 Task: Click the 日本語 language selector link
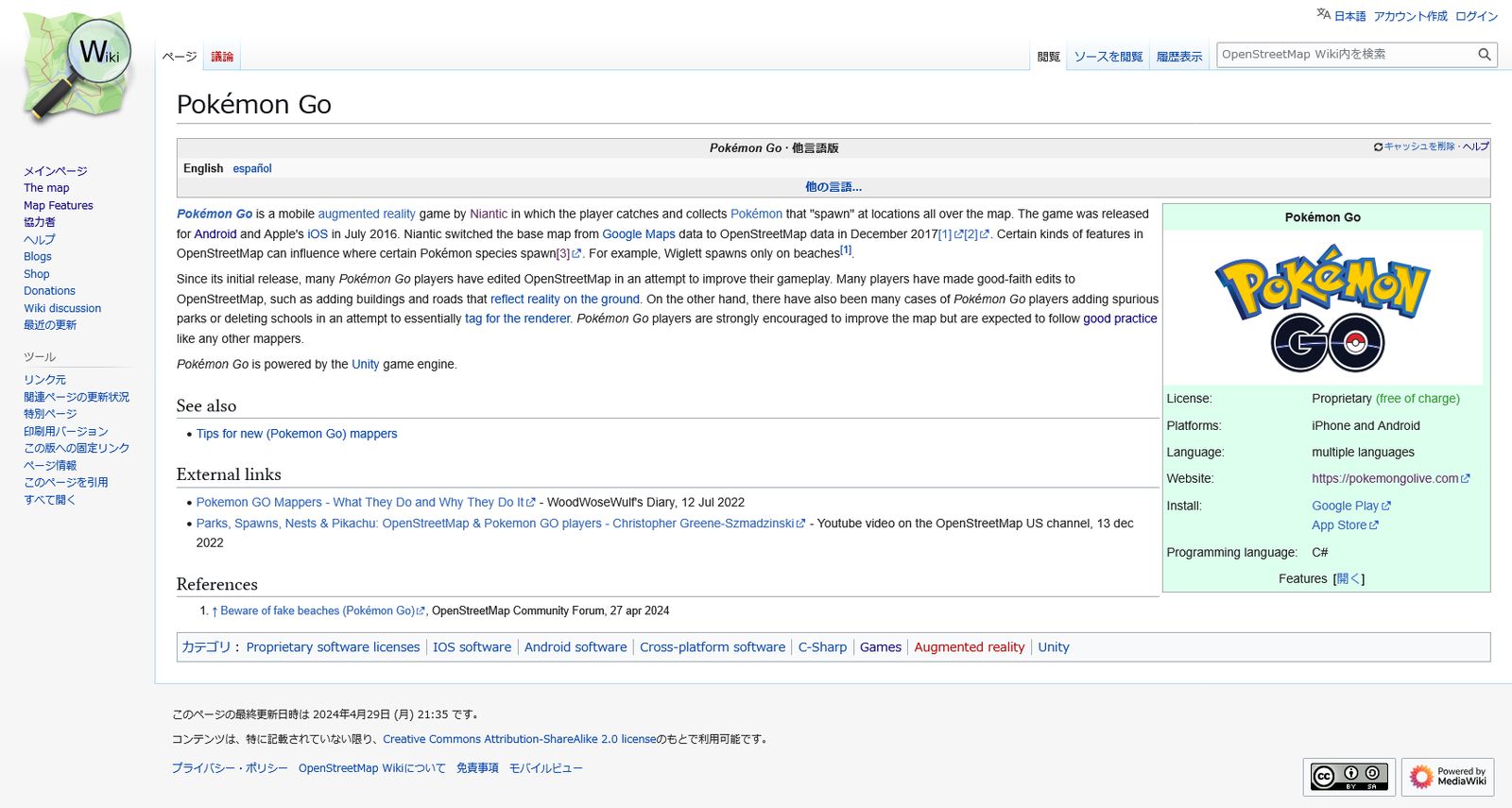tap(1349, 16)
